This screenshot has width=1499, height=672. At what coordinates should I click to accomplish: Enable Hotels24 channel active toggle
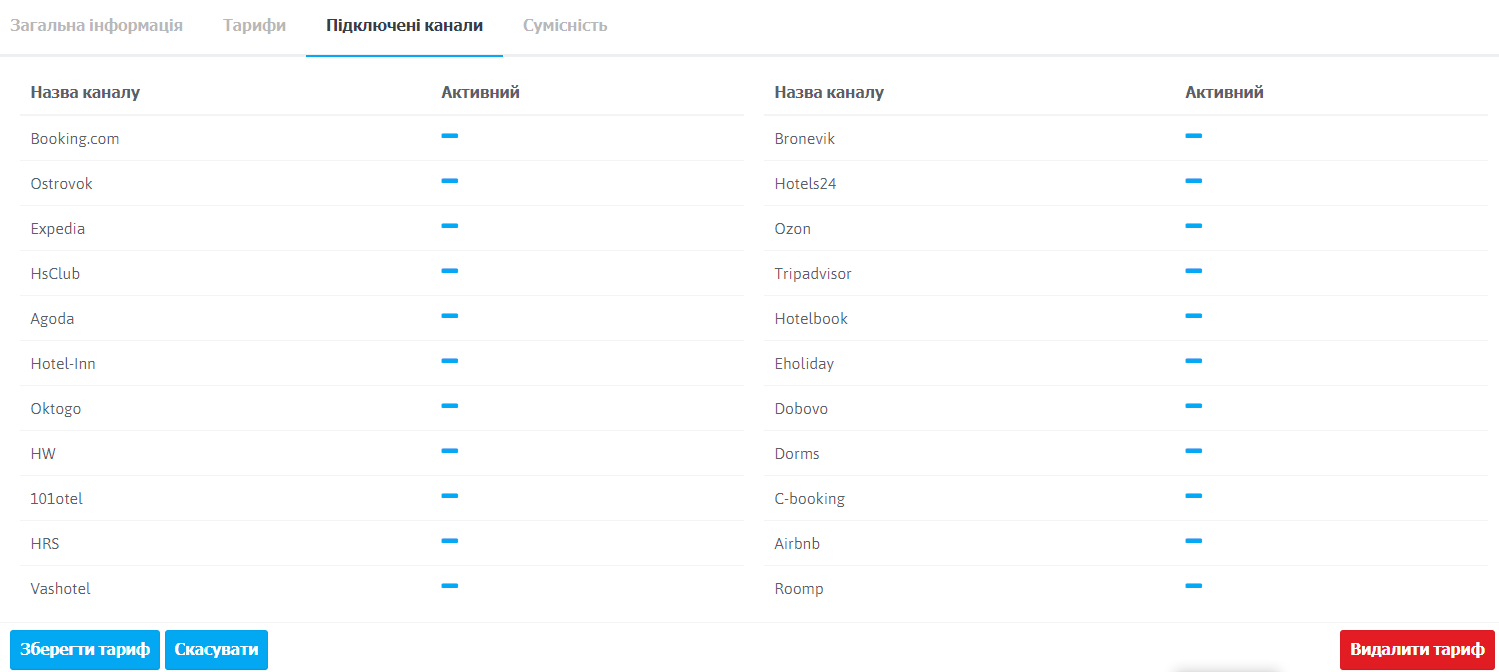click(1193, 181)
